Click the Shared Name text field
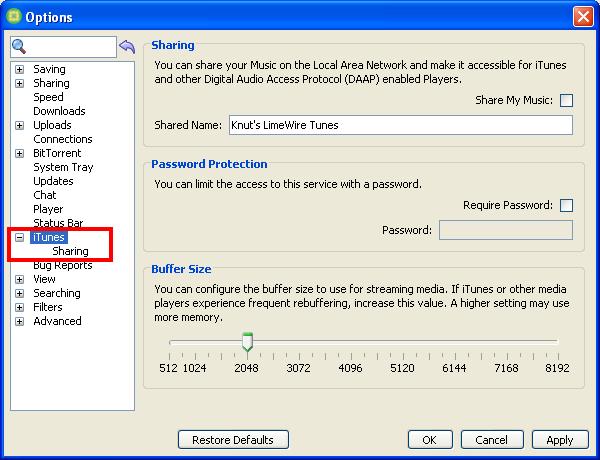Viewport: 600px width, 460px height. 401,125
